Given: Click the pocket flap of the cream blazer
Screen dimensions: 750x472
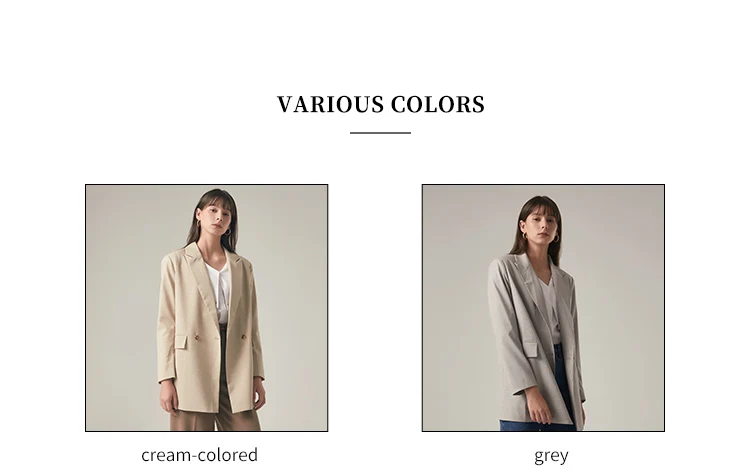Looking at the screenshot, I should click(x=181, y=342).
